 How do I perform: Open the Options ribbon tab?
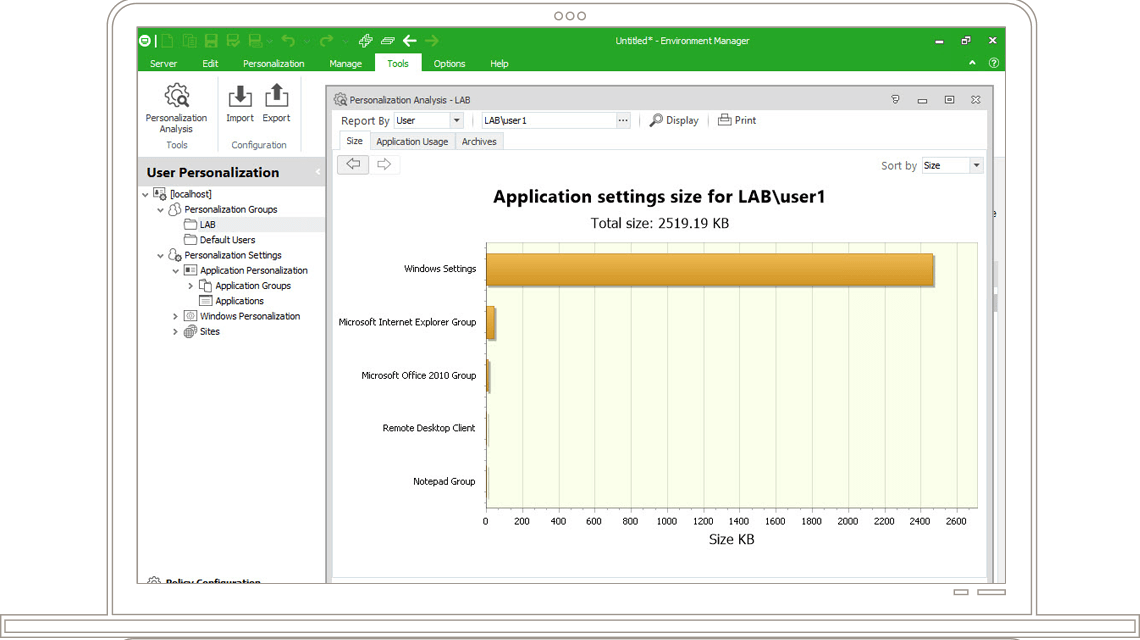(449, 64)
